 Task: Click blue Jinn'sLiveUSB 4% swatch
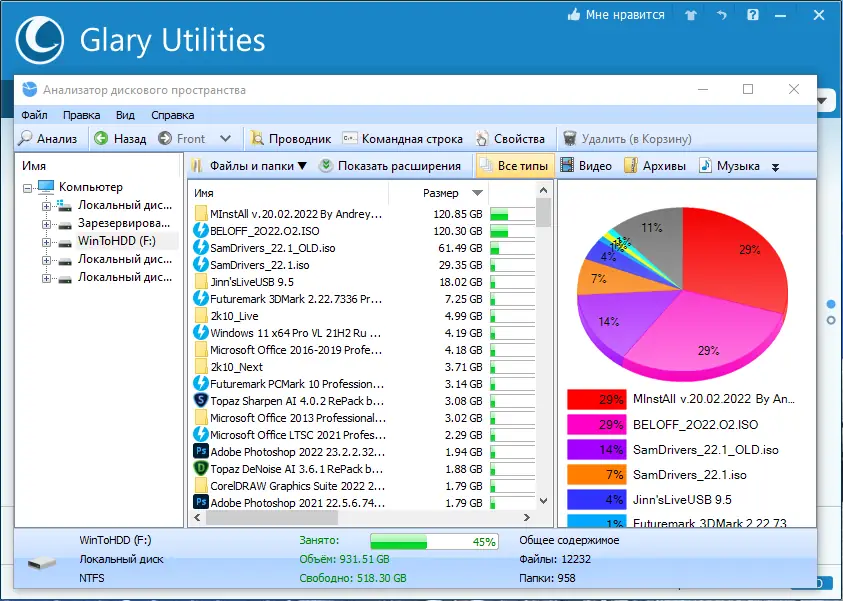596,500
